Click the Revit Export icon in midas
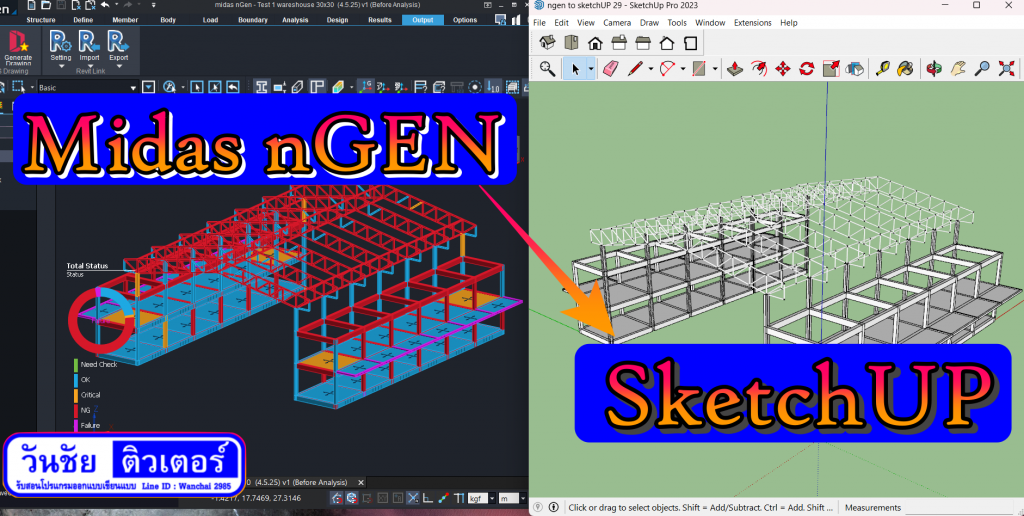The image size is (1024, 516). (x=118, y=42)
